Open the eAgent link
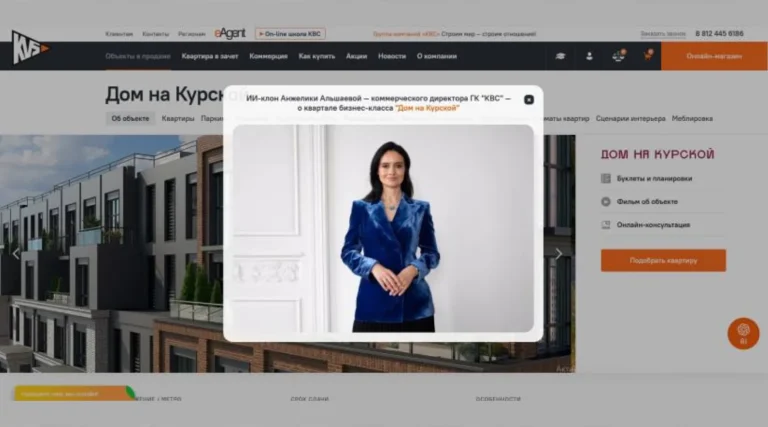The width and height of the screenshot is (768, 427). click(x=230, y=33)
